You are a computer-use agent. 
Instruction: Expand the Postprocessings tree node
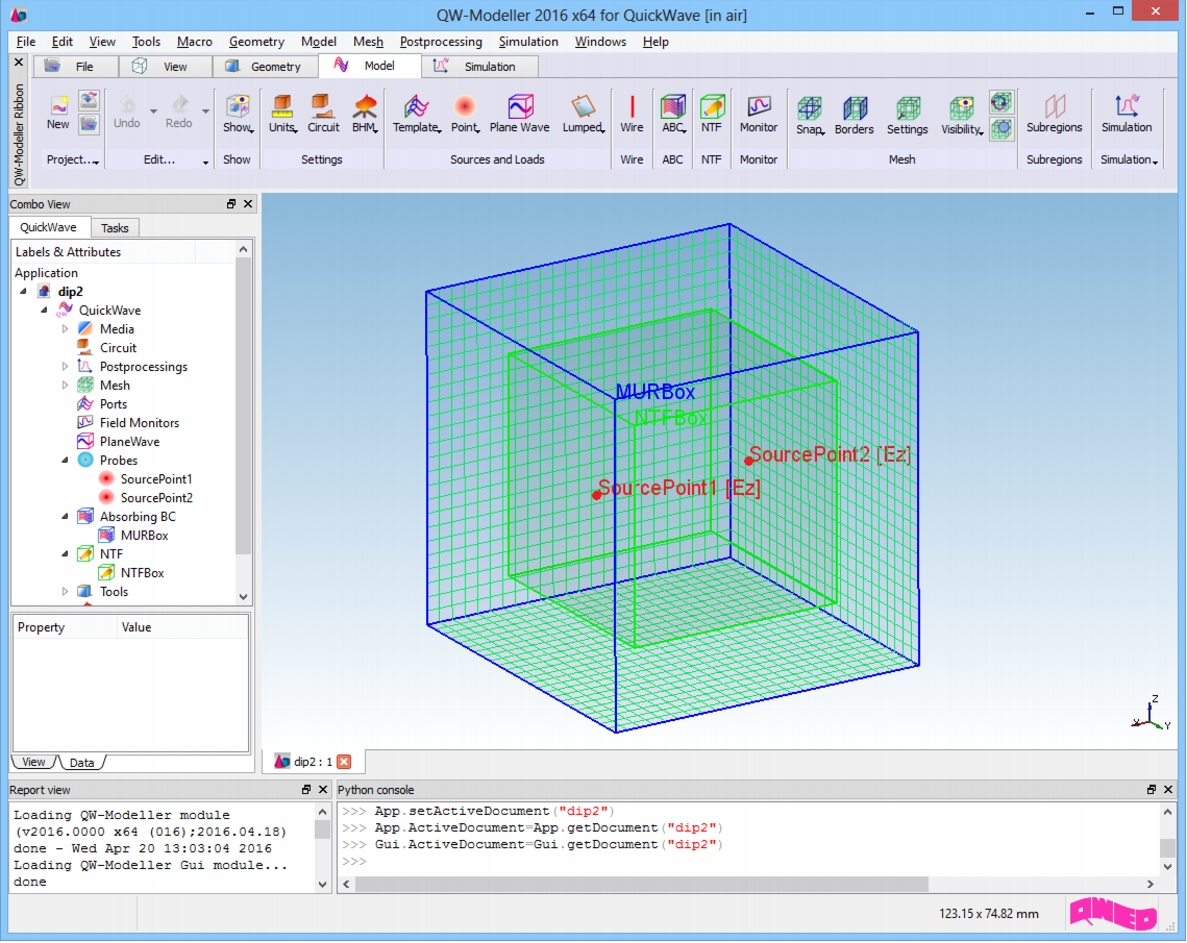(x=65, y=366)
